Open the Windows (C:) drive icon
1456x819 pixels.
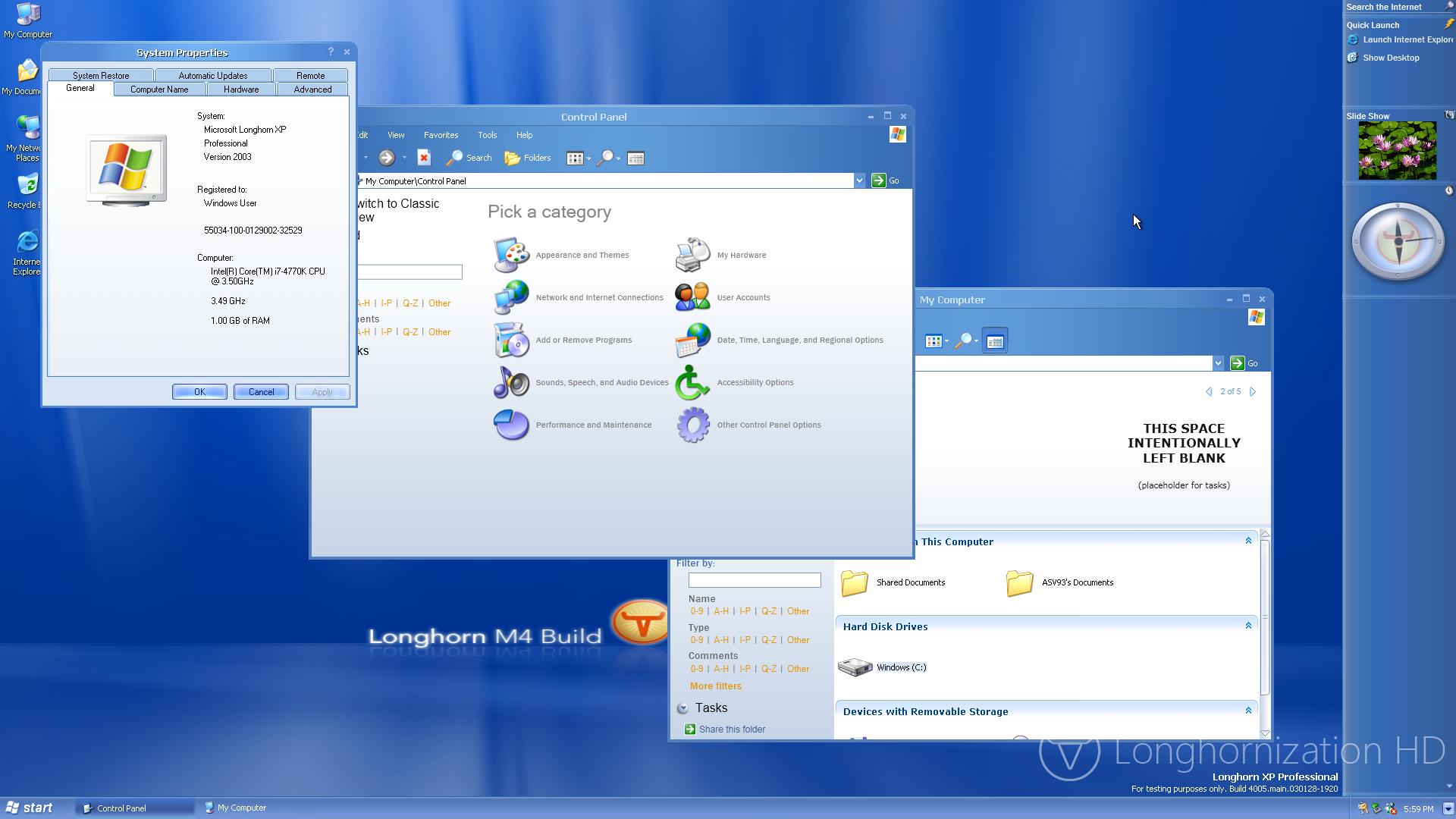(x=855, y=667)
